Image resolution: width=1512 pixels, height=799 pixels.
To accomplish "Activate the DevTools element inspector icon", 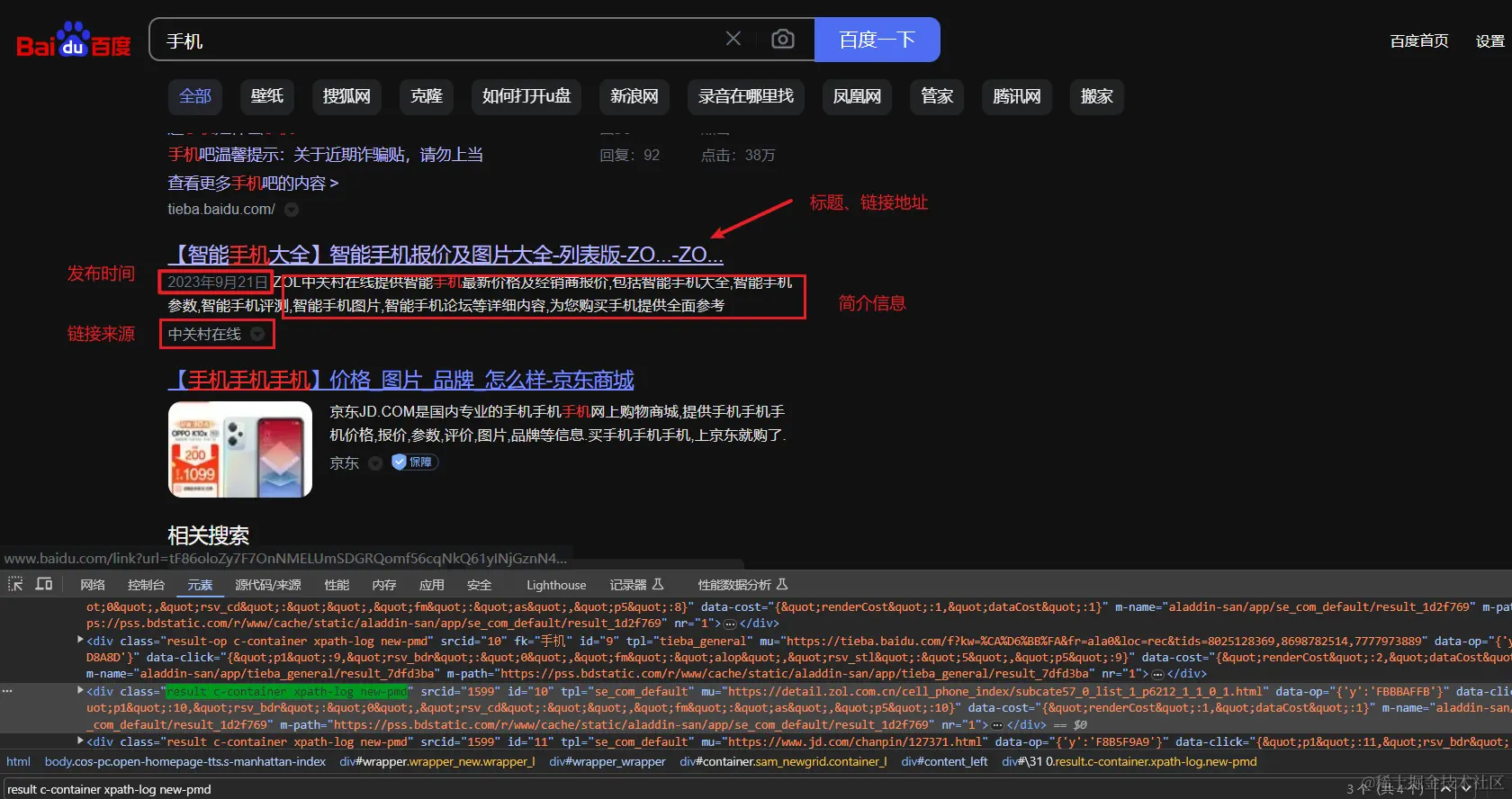I will point(15,584).
